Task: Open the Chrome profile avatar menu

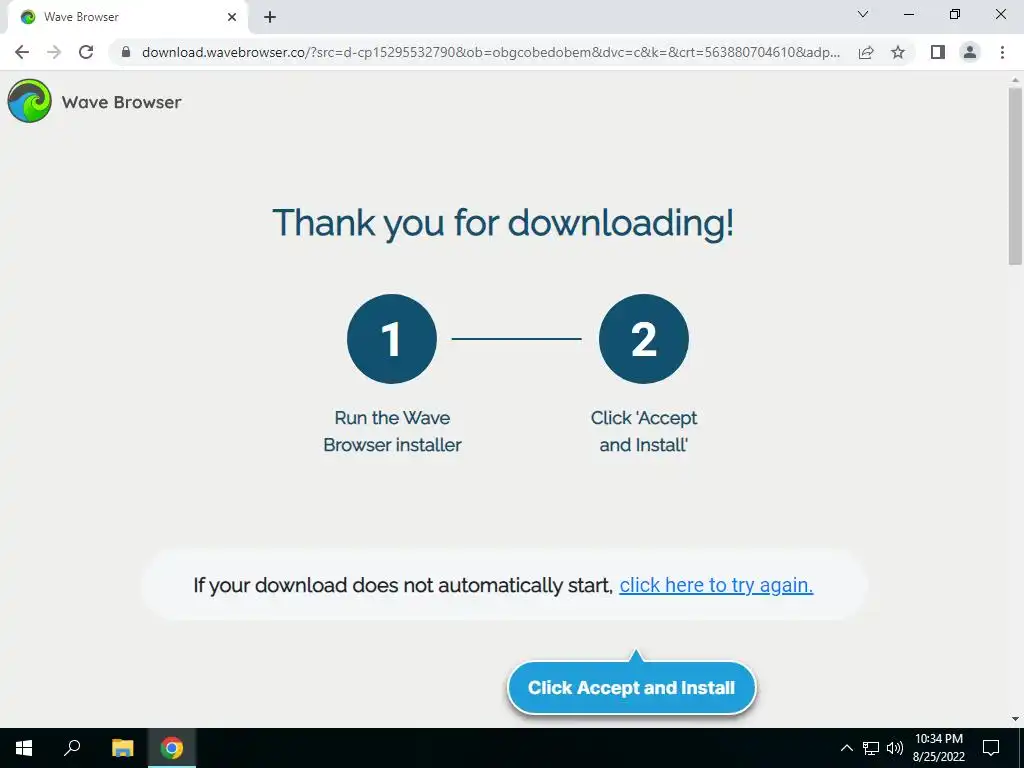Action: coord(970,52)
